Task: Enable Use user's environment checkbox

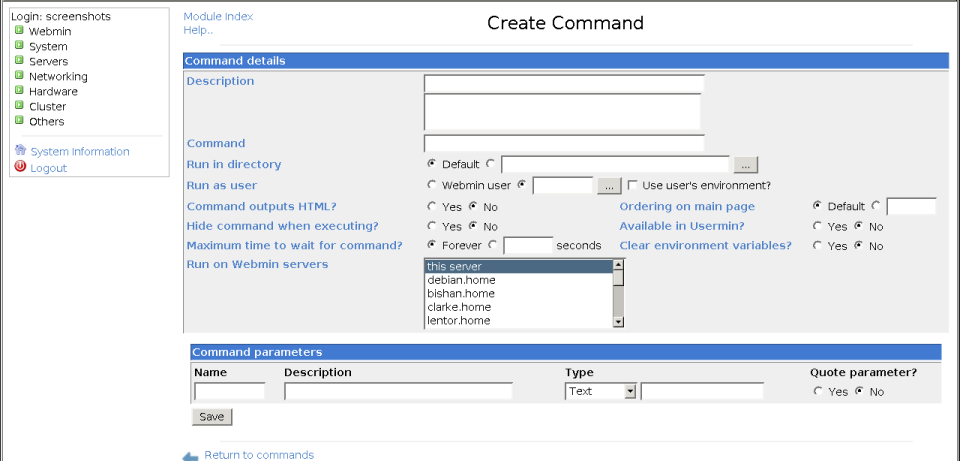Action: pyautogui.click(x=632, y=185)
